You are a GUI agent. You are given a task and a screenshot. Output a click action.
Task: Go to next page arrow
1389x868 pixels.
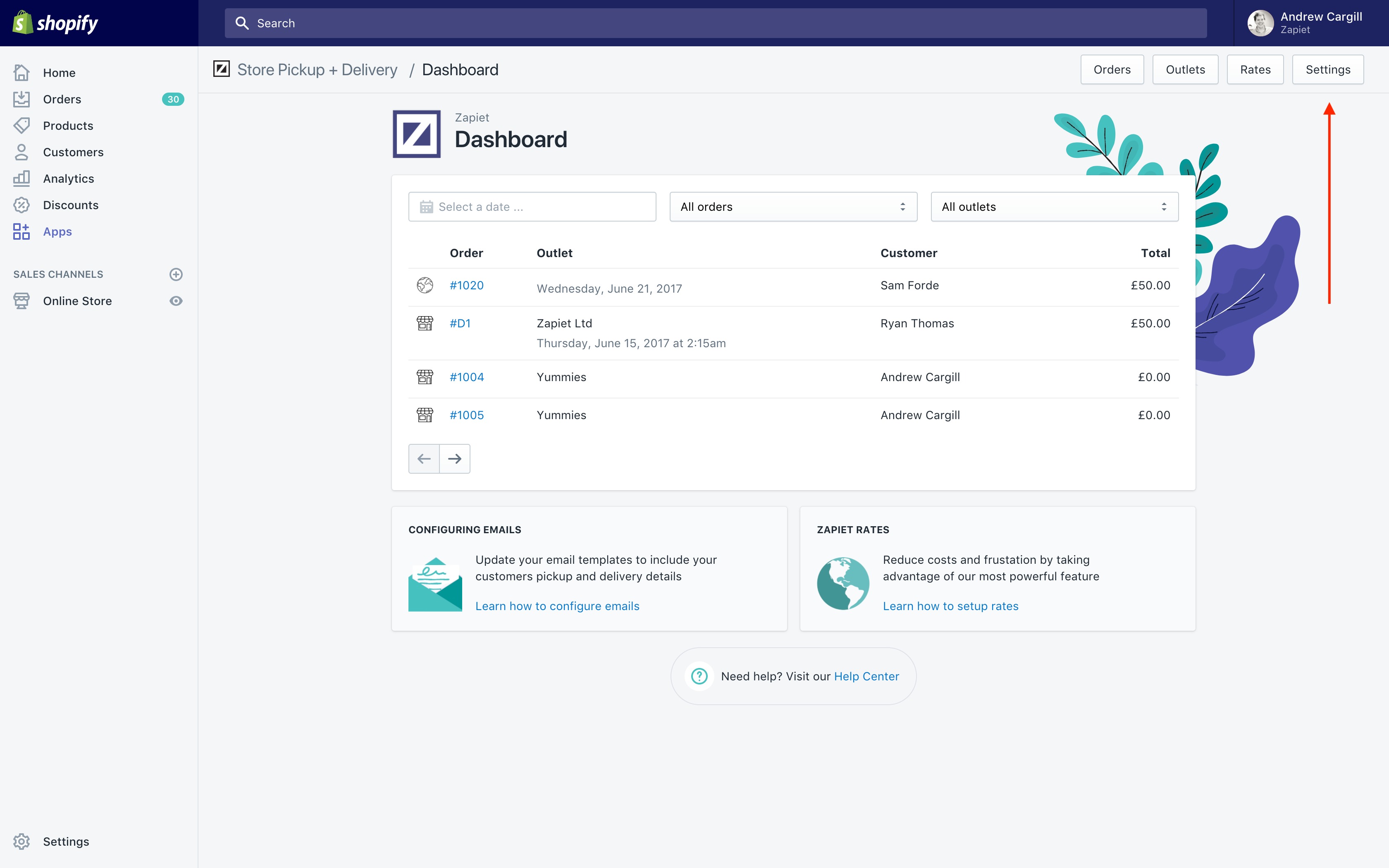(455, 459)
